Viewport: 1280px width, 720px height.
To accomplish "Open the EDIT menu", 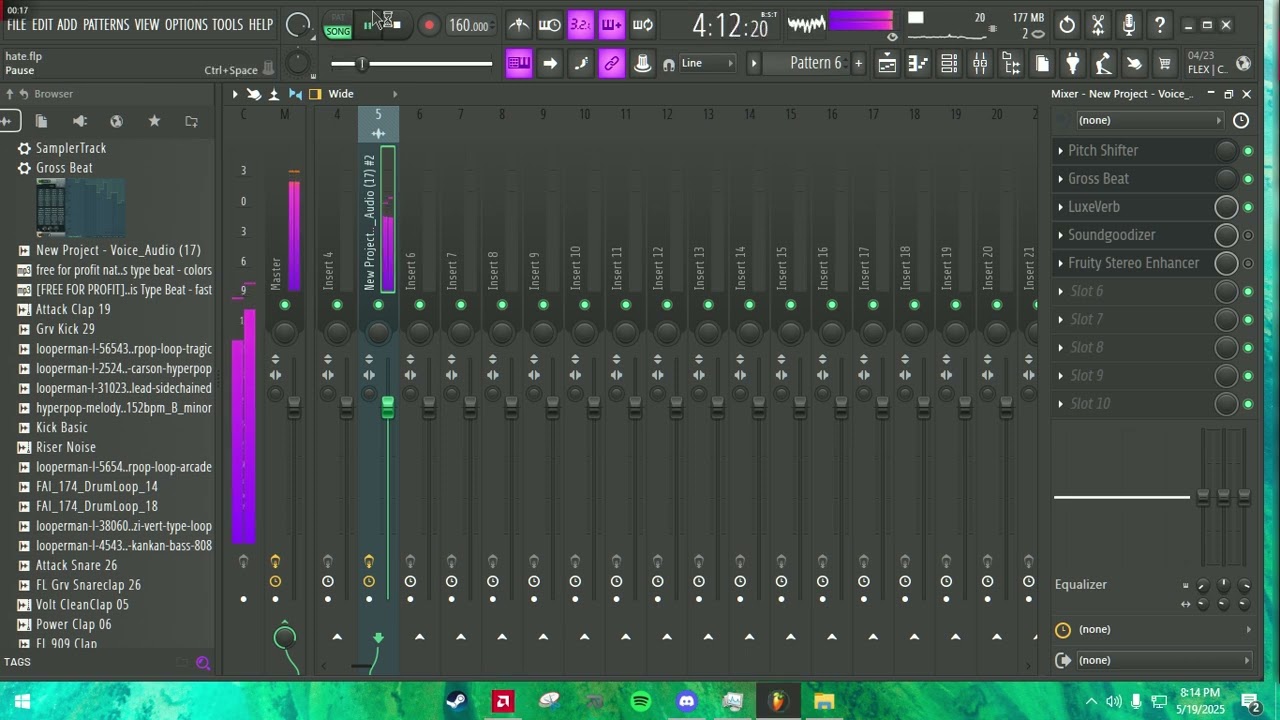I will pyautogui.click(x=42, y=24).
